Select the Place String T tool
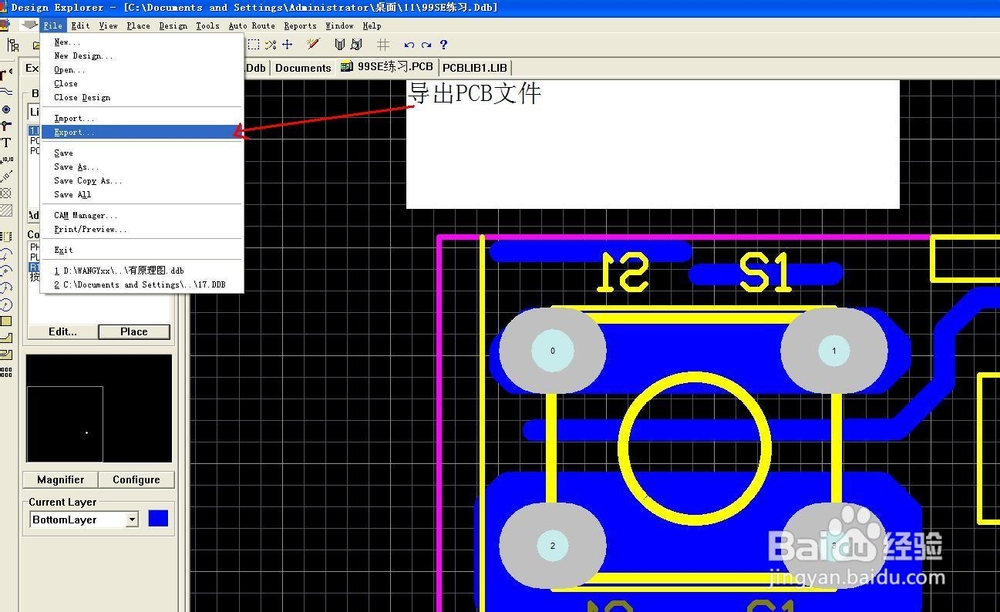The image size is (1000, 612). tap(6, 142)
